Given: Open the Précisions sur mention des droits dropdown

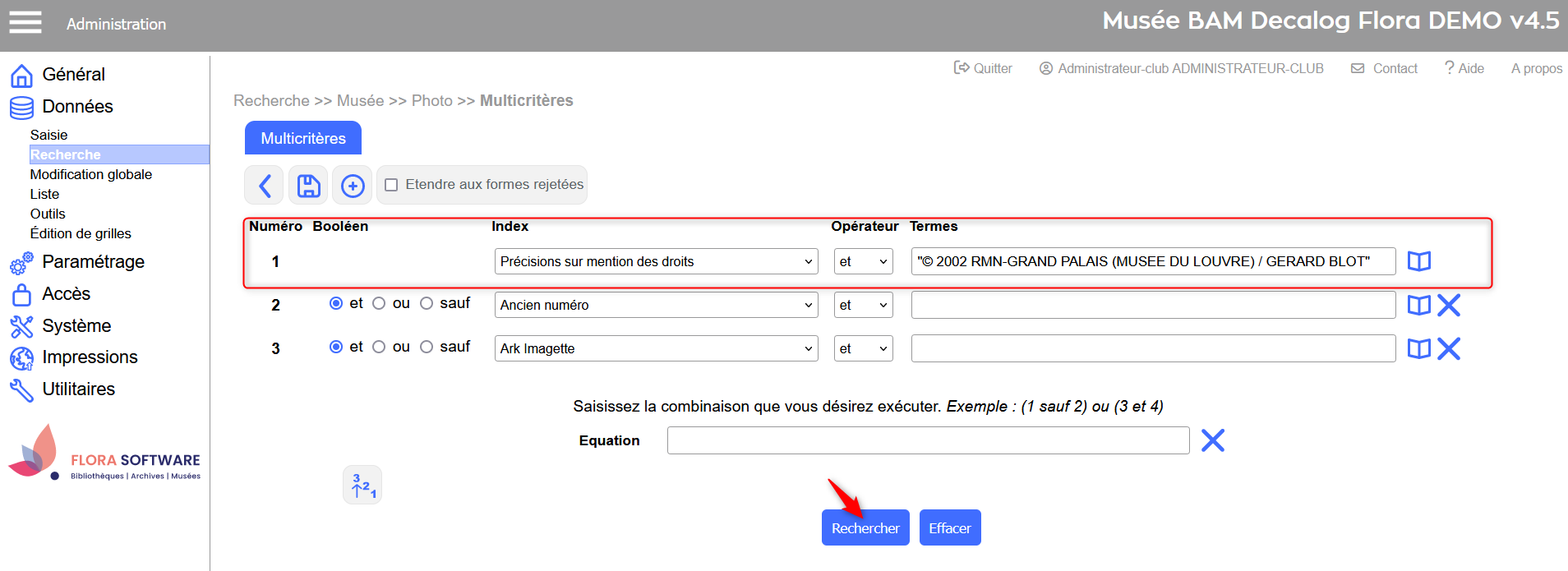Looking at the screenshot, I should [656, 261].
